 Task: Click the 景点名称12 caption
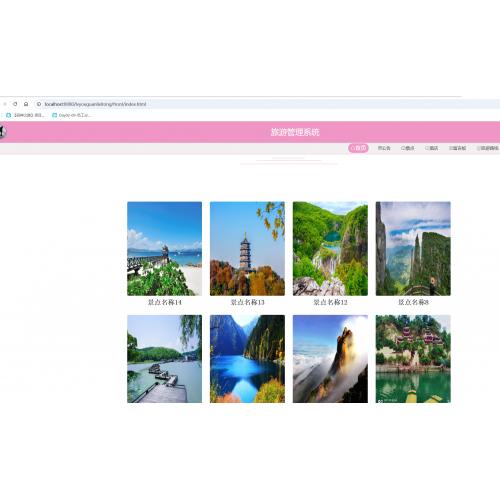click(x=330, y=302)
